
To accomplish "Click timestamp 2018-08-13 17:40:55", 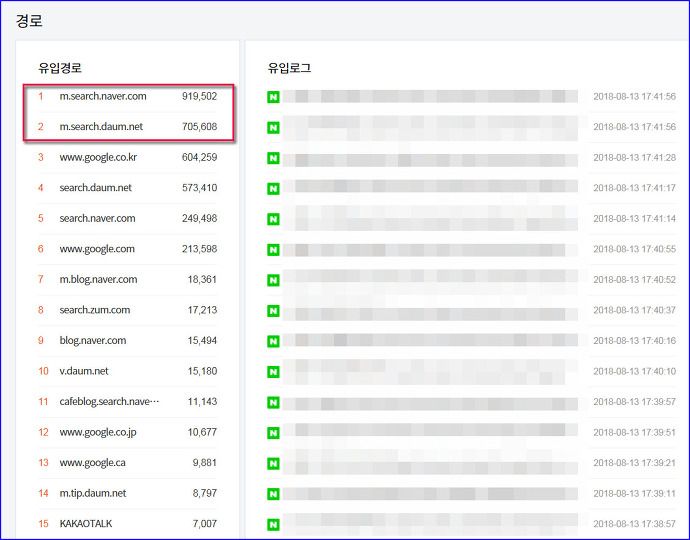I will (x=634, y=249).
